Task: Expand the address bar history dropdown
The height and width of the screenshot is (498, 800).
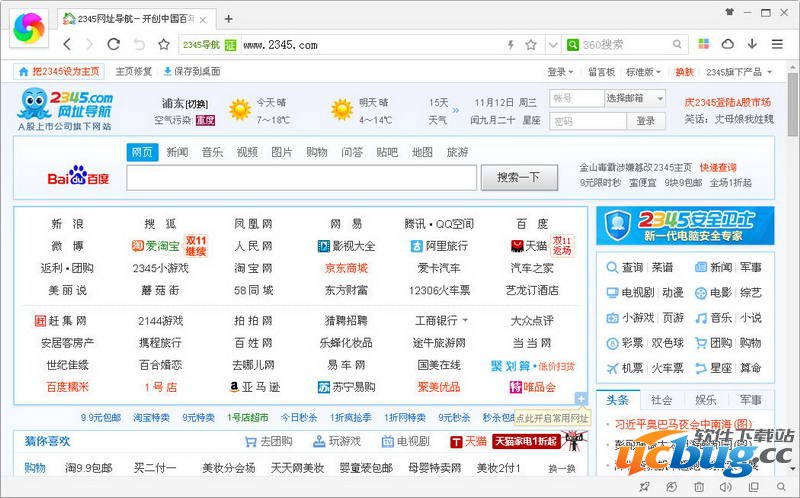Action: [553, 45]
